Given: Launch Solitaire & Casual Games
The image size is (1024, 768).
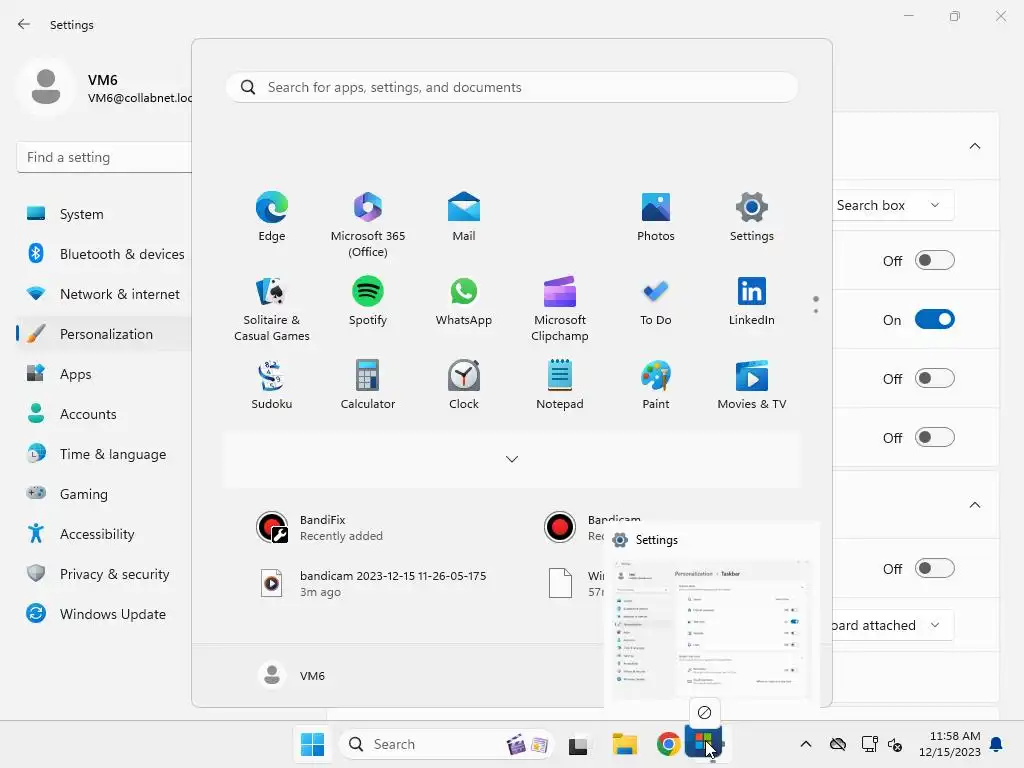Looking at the screenshot, I should point(272,309).
